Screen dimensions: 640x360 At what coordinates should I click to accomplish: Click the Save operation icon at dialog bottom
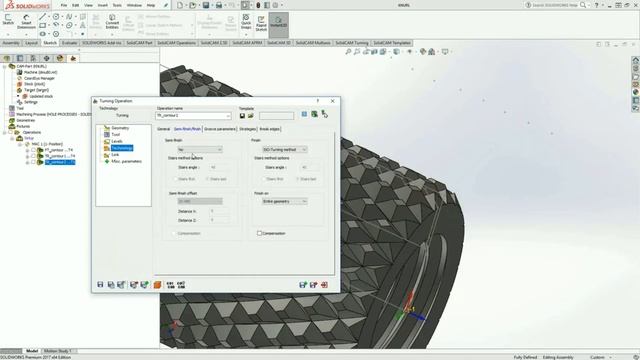[x=100, y=284]
